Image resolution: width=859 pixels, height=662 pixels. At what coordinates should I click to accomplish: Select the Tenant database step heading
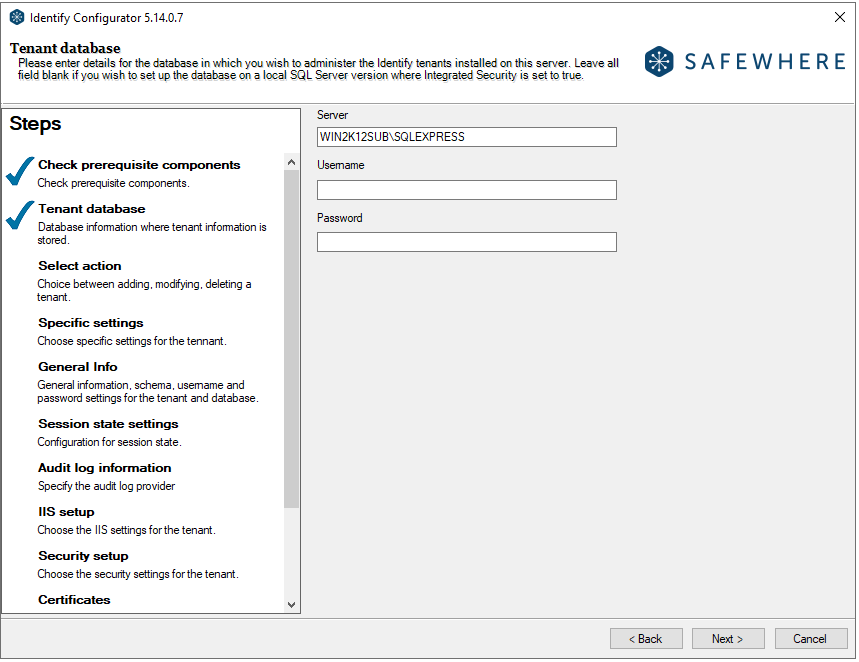tap(91, 209)
